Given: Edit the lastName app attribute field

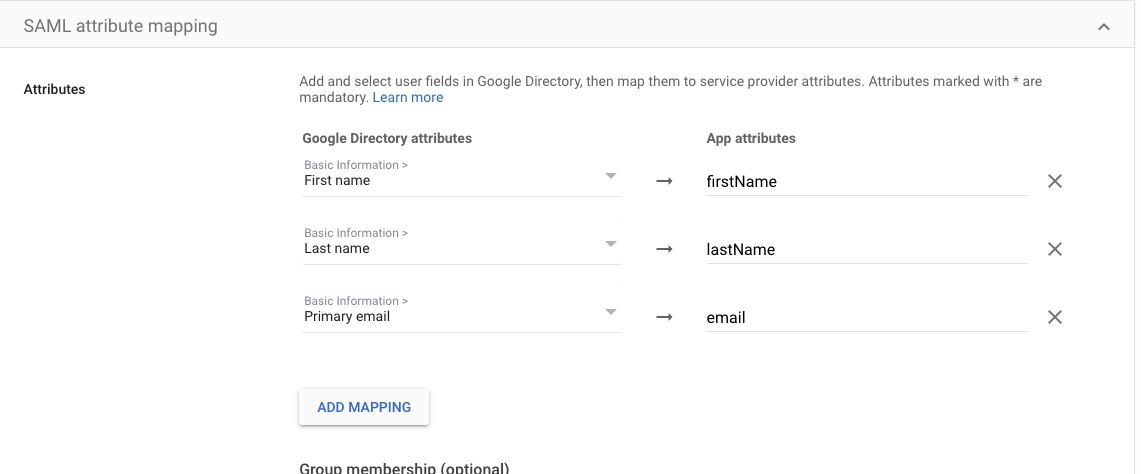Looking at the screenshot, I should [x=865, y=249].
